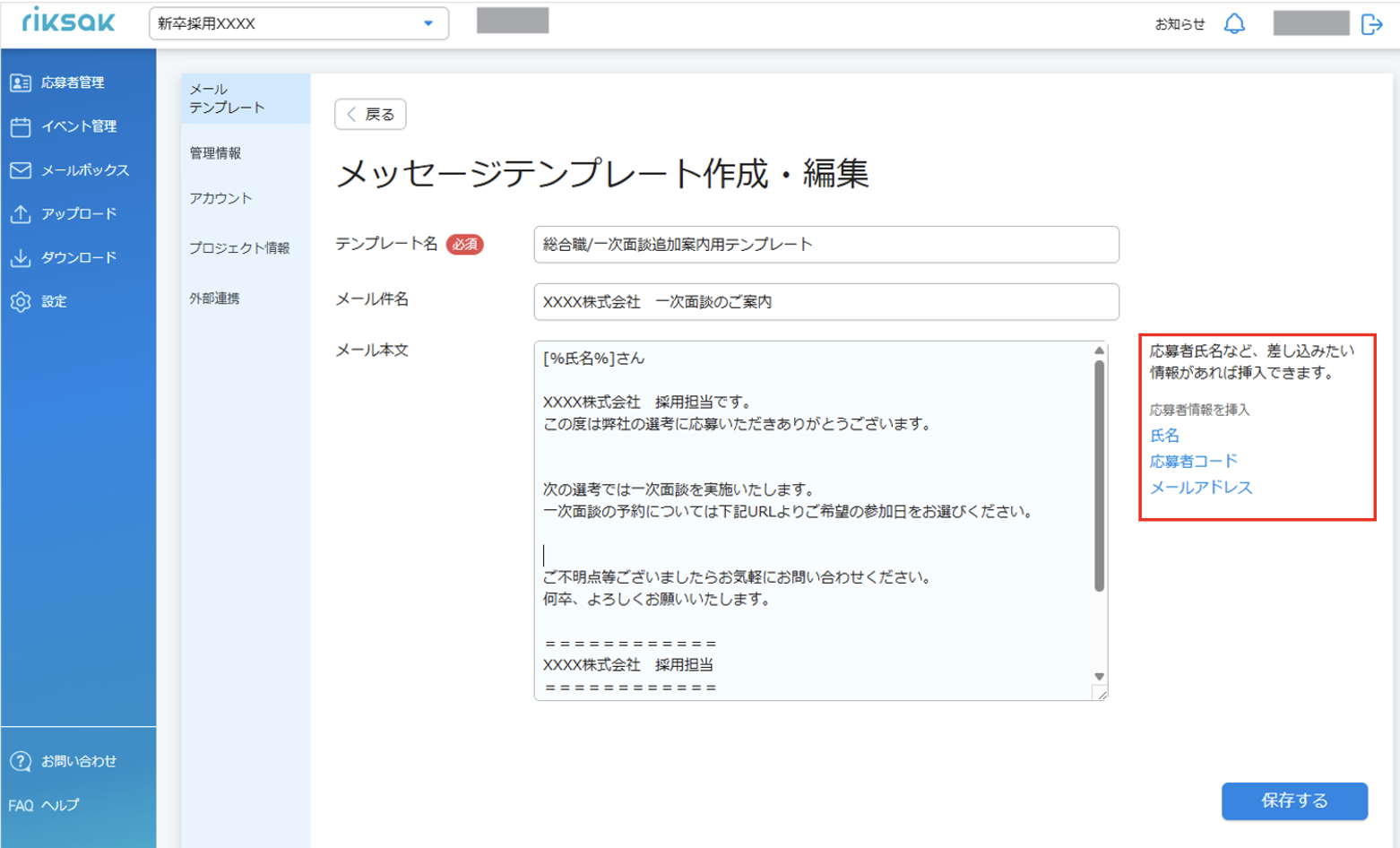The width and height of the screenshot is (1400, 848).
Task: Click the メール件名 label
Action: [x=372, y=299]
